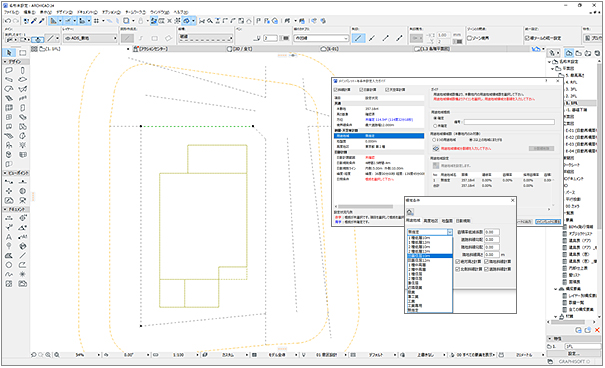
Task: Click the blue-outlined button at dialog bottom
Action: tap(548, 222)
